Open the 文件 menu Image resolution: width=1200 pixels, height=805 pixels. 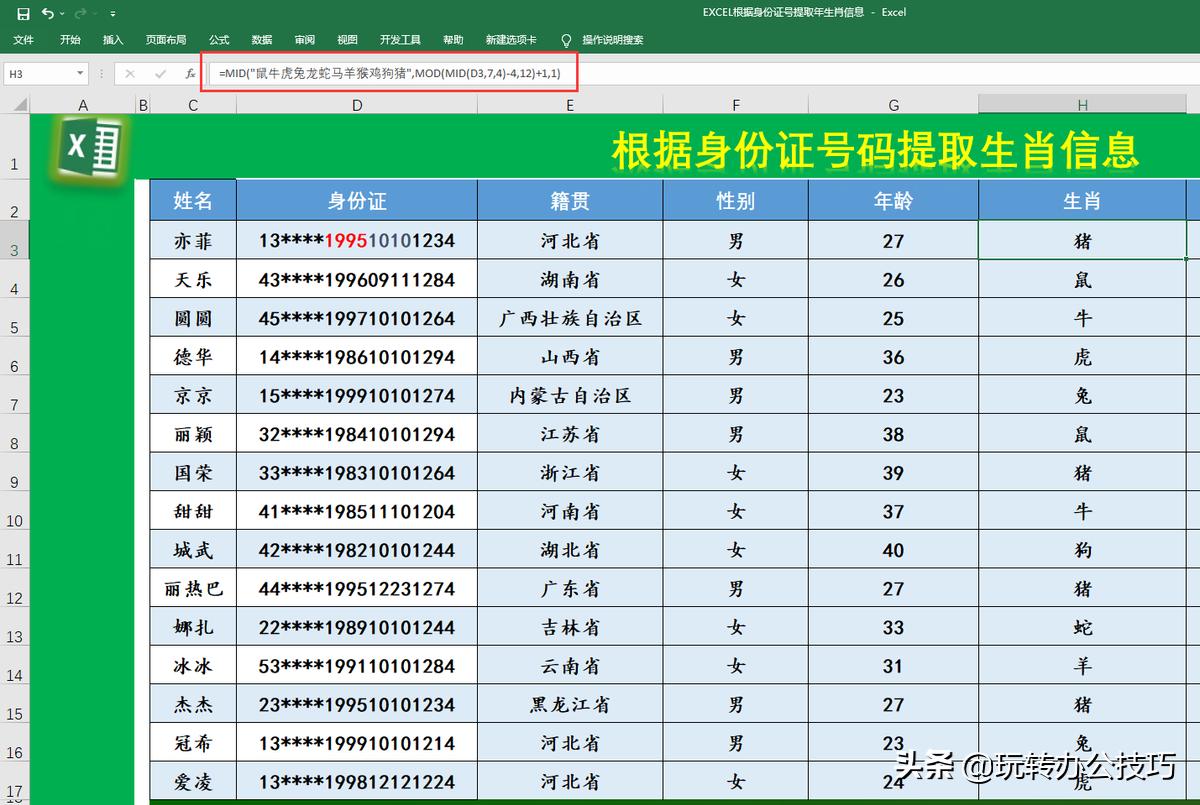pyautogui.click(x=23, y=41)
